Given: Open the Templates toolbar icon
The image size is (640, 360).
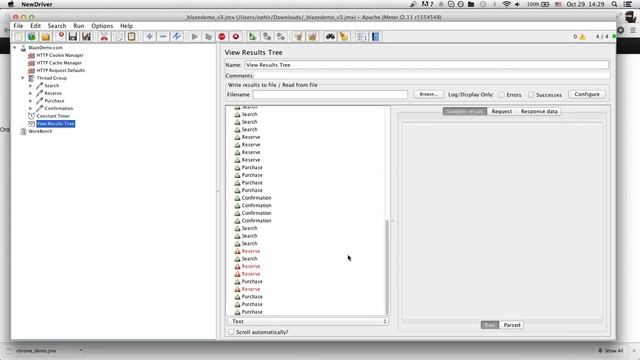Looking at the screenshot, I should pos(32,37).
